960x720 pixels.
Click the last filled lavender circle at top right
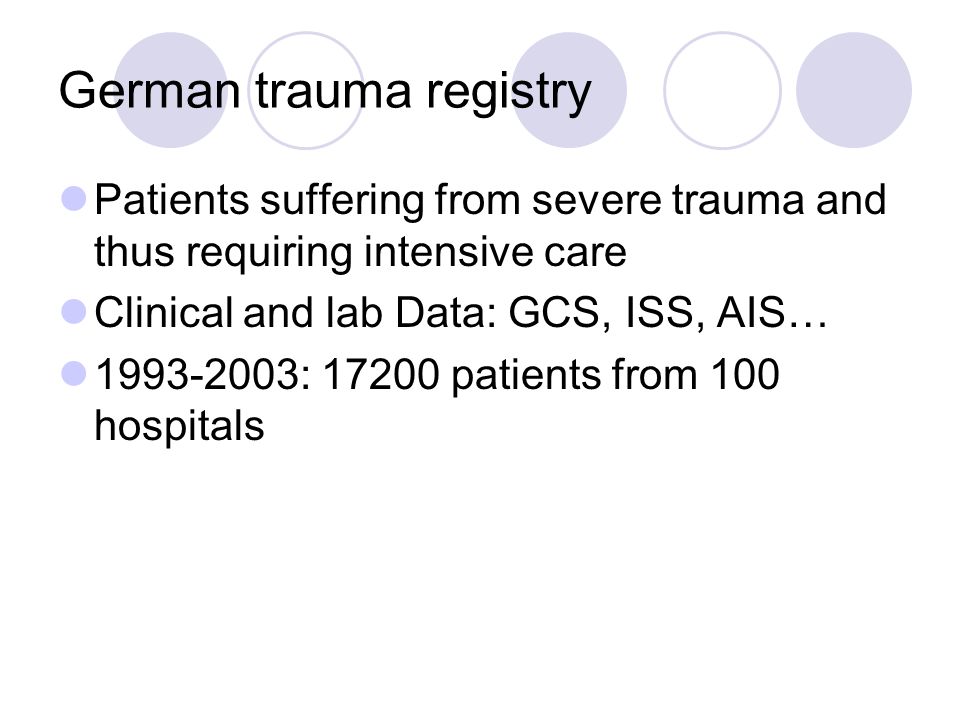854,90
